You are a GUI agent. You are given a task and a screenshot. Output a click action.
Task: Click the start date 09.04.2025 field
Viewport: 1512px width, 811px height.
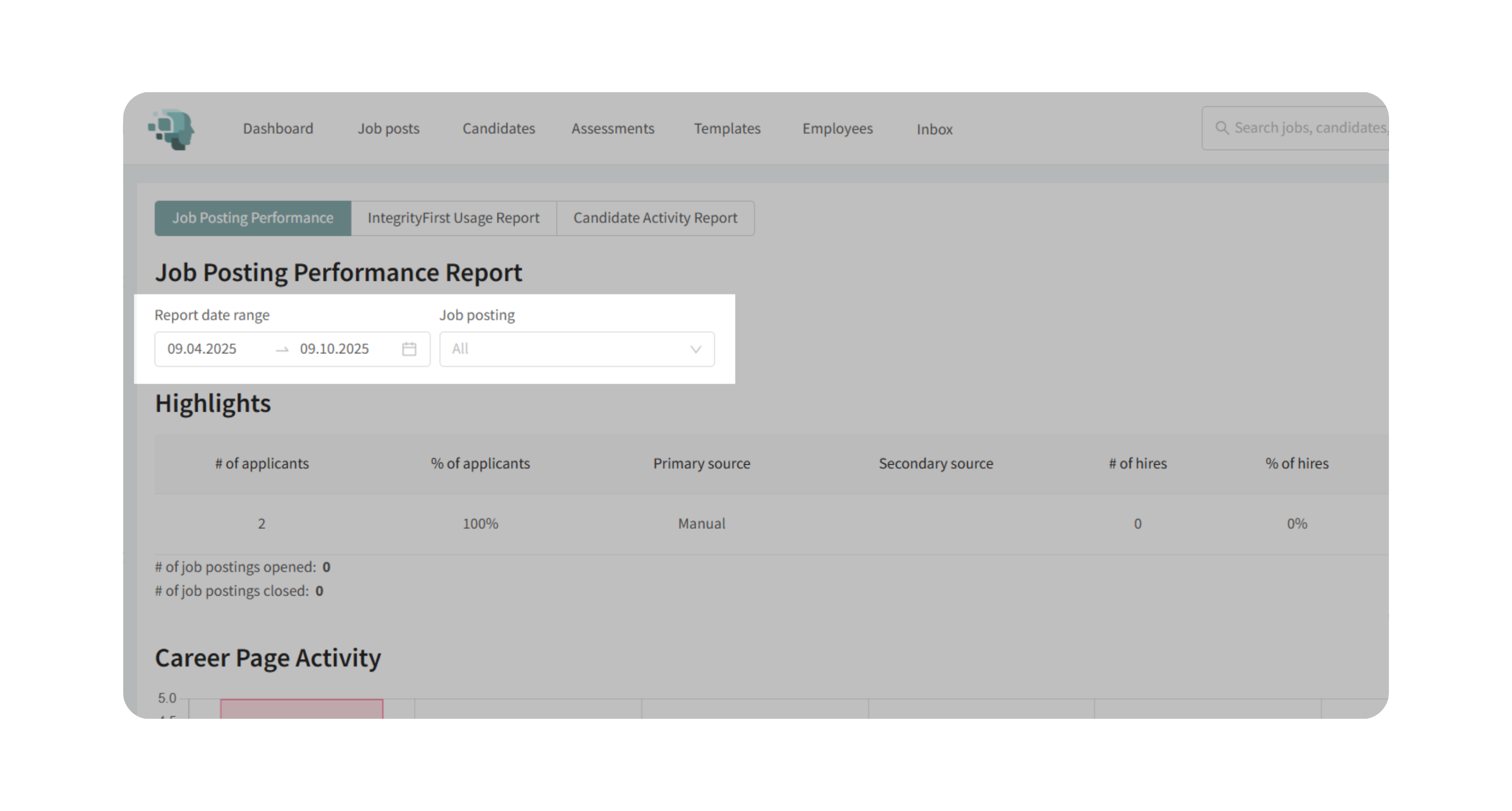202,349
